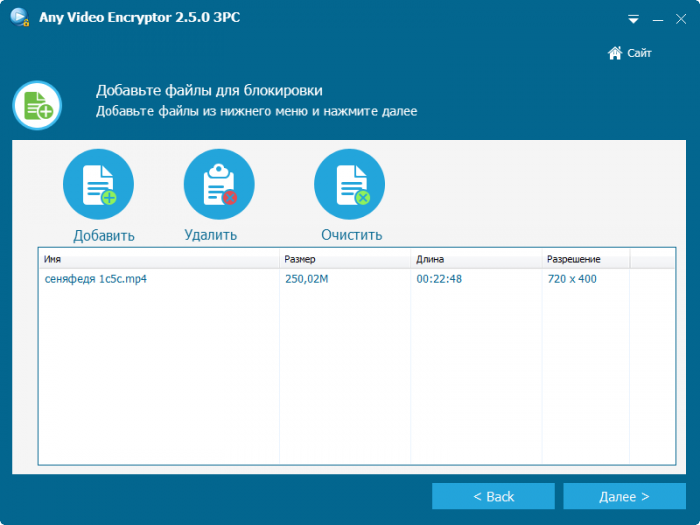The image size is (700, 525).
Task: Minimize the Any Video Encryptor window
Action: (x=657, y=19)
